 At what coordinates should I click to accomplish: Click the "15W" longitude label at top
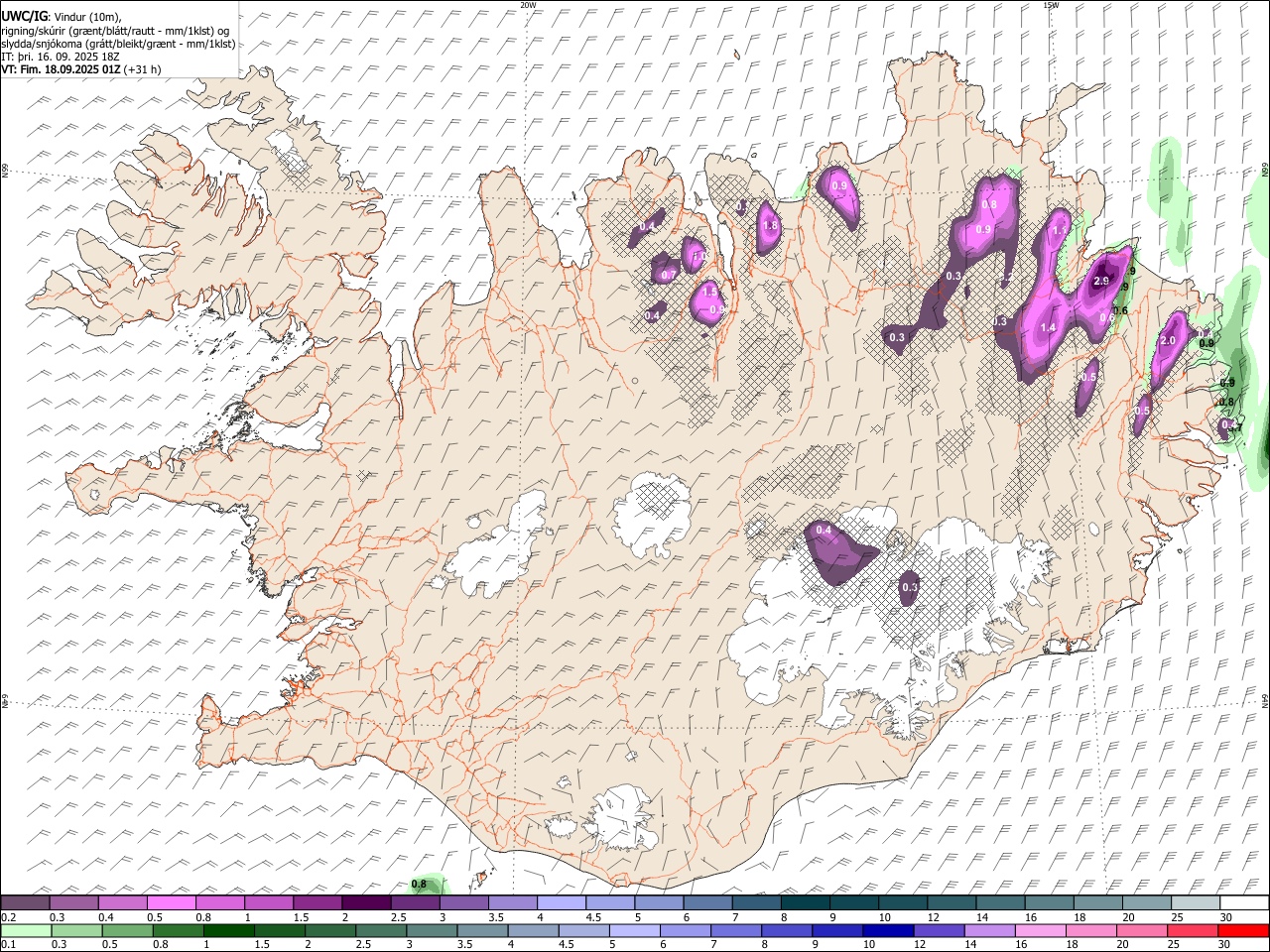coord(1051,5)
